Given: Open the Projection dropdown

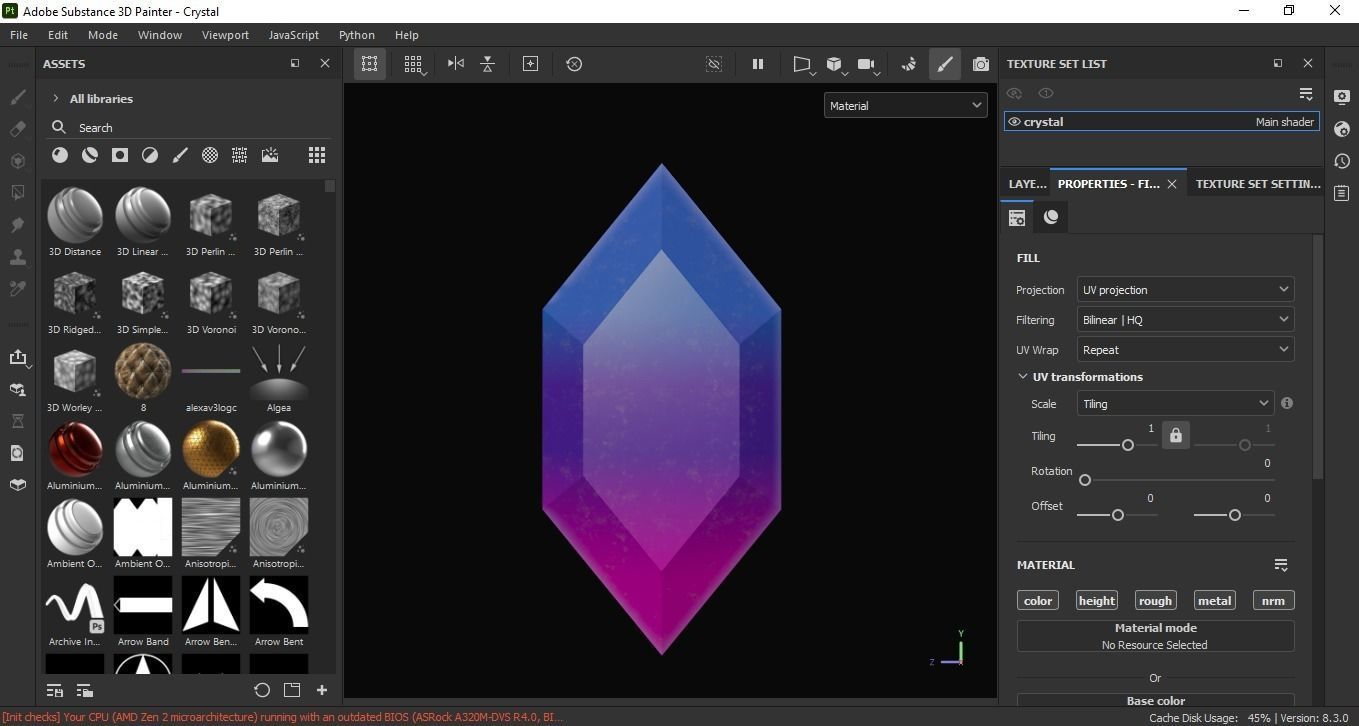Looking at the screenshot, I should click(1186, 290).
